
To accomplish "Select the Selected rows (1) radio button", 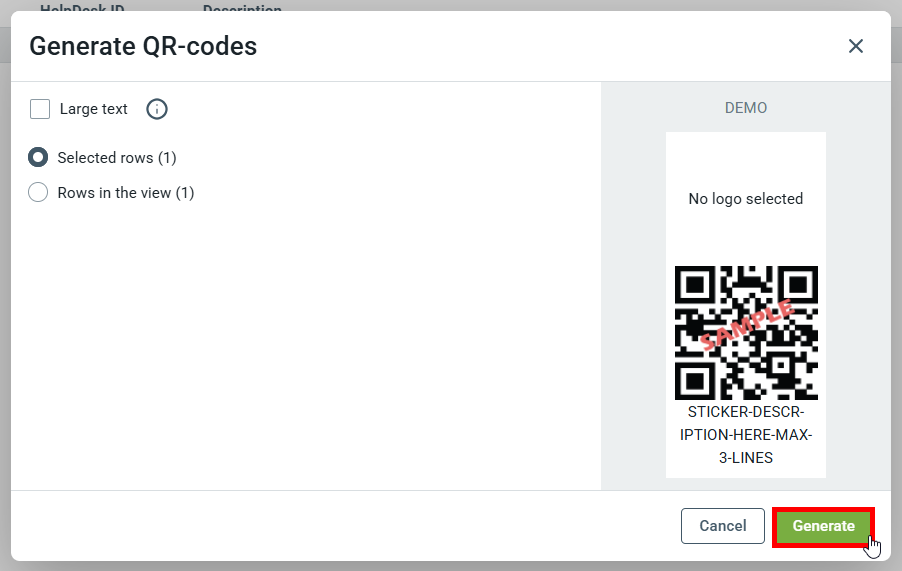I will pos(38,158).
